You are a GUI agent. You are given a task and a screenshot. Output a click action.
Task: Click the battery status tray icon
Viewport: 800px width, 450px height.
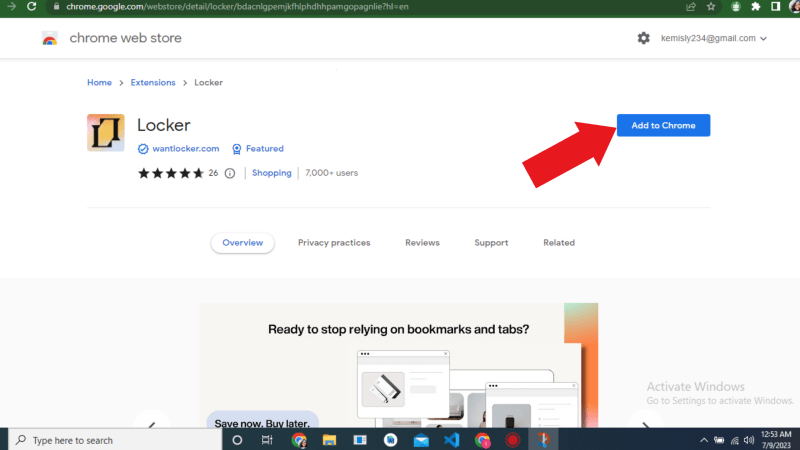pos(719,440)
